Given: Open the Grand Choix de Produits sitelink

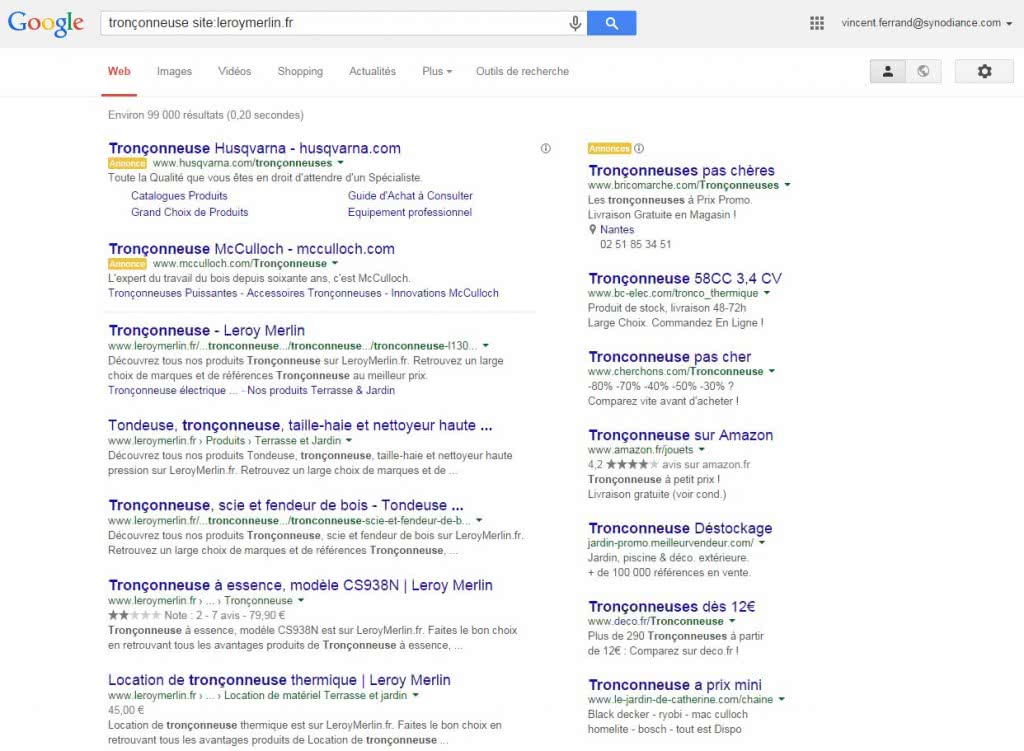Looking at the screenshot, I should click(x=189, y=212).
